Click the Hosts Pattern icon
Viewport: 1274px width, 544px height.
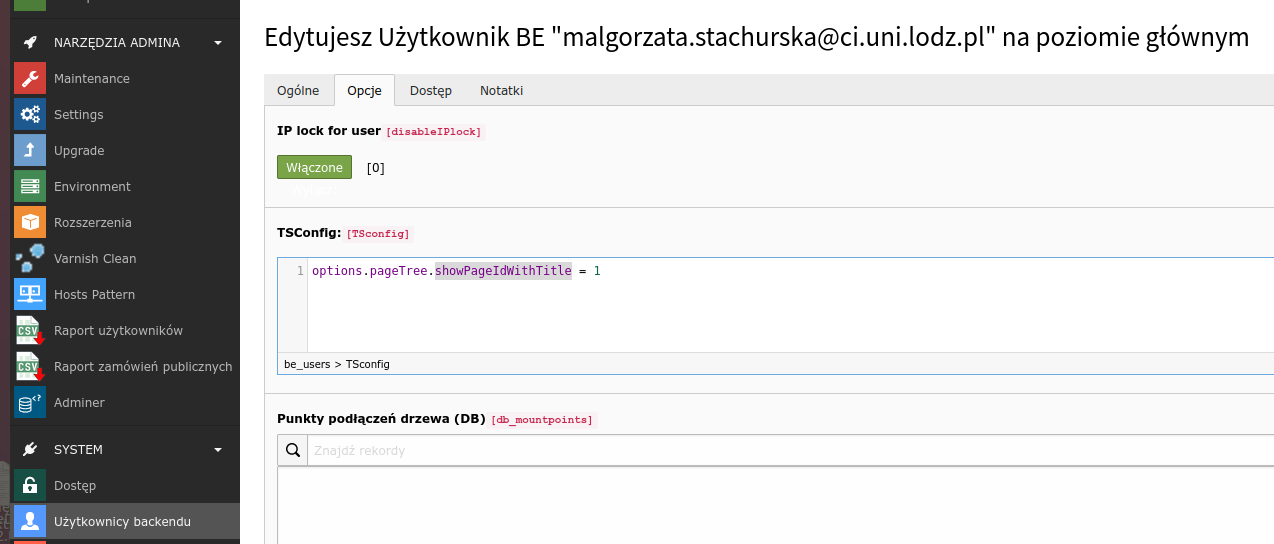tap(30, 294)
